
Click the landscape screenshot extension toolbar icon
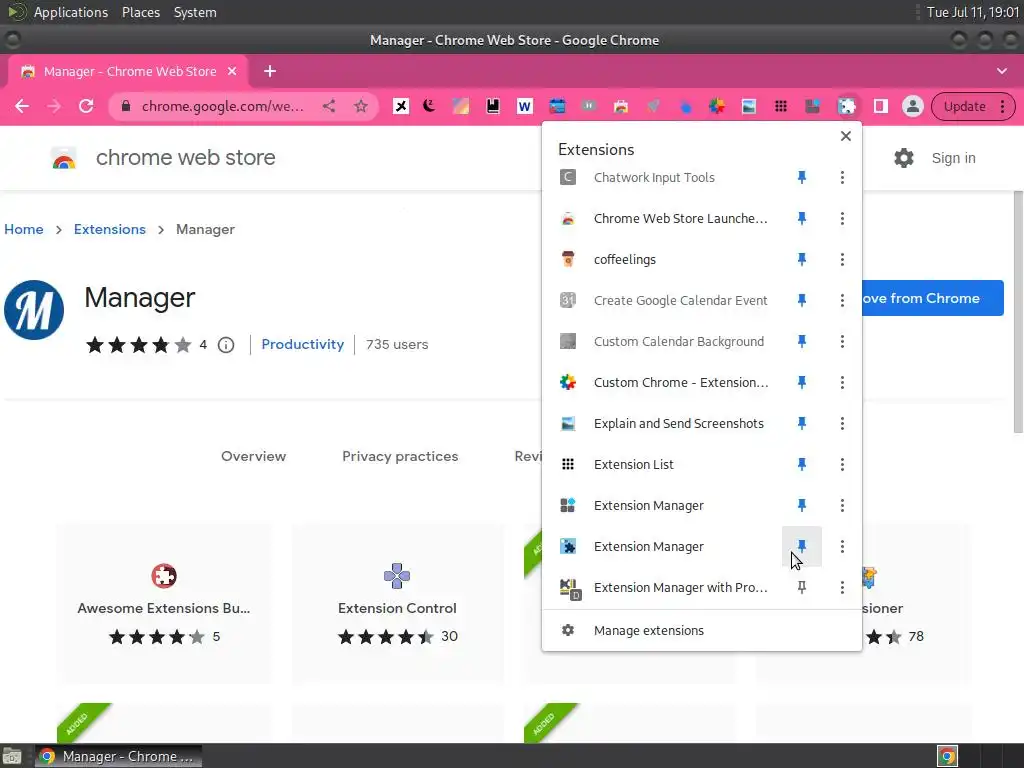748,106
